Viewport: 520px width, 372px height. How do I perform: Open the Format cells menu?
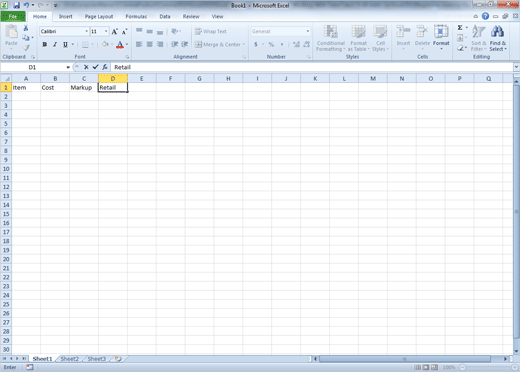click(x=441, y=38)
